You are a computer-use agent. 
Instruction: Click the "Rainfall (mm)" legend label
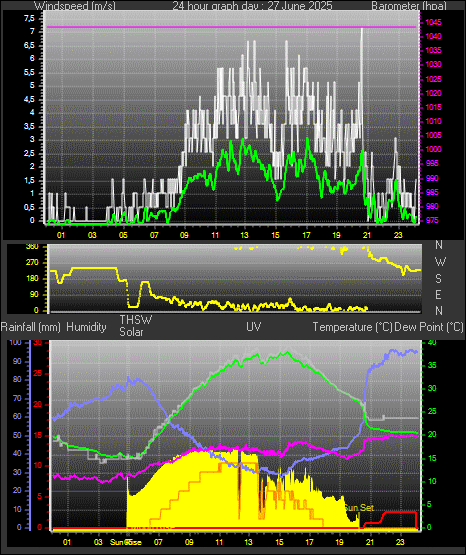tap(30, 327)
